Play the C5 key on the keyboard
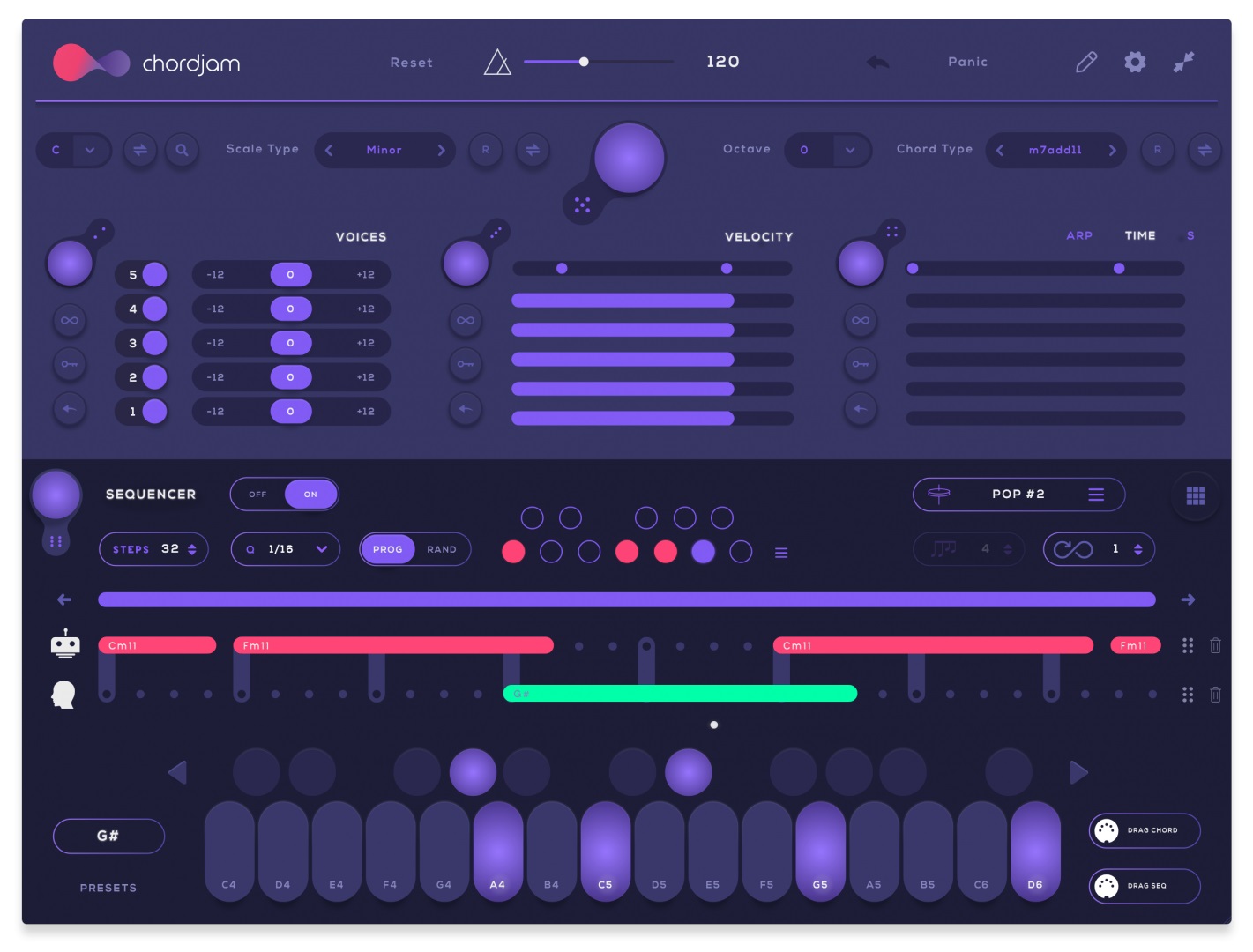1253x952 pixels. pos(606,851)
